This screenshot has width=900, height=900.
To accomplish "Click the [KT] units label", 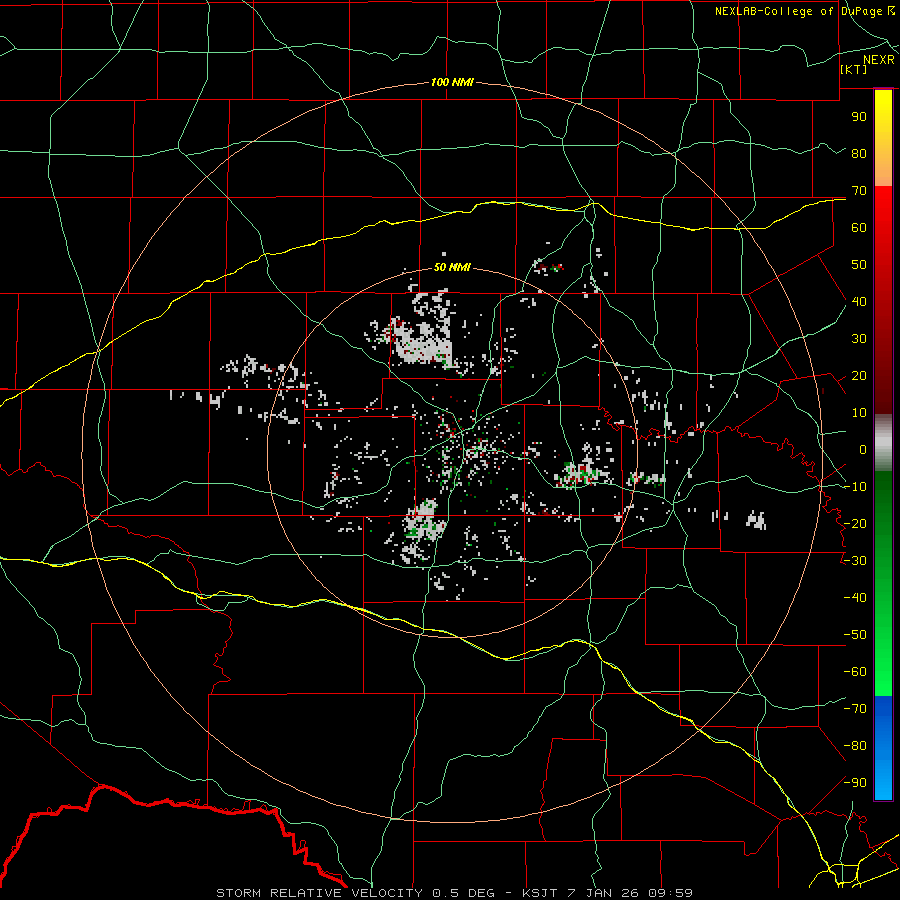I will pos(854,69).
